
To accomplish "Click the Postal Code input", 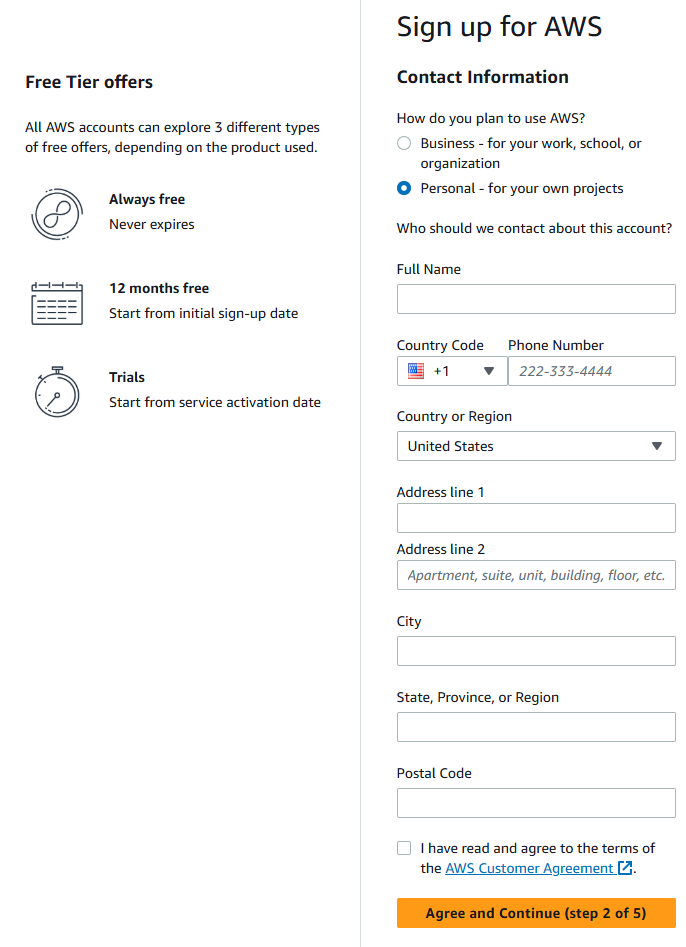I will tap(536, 803).
